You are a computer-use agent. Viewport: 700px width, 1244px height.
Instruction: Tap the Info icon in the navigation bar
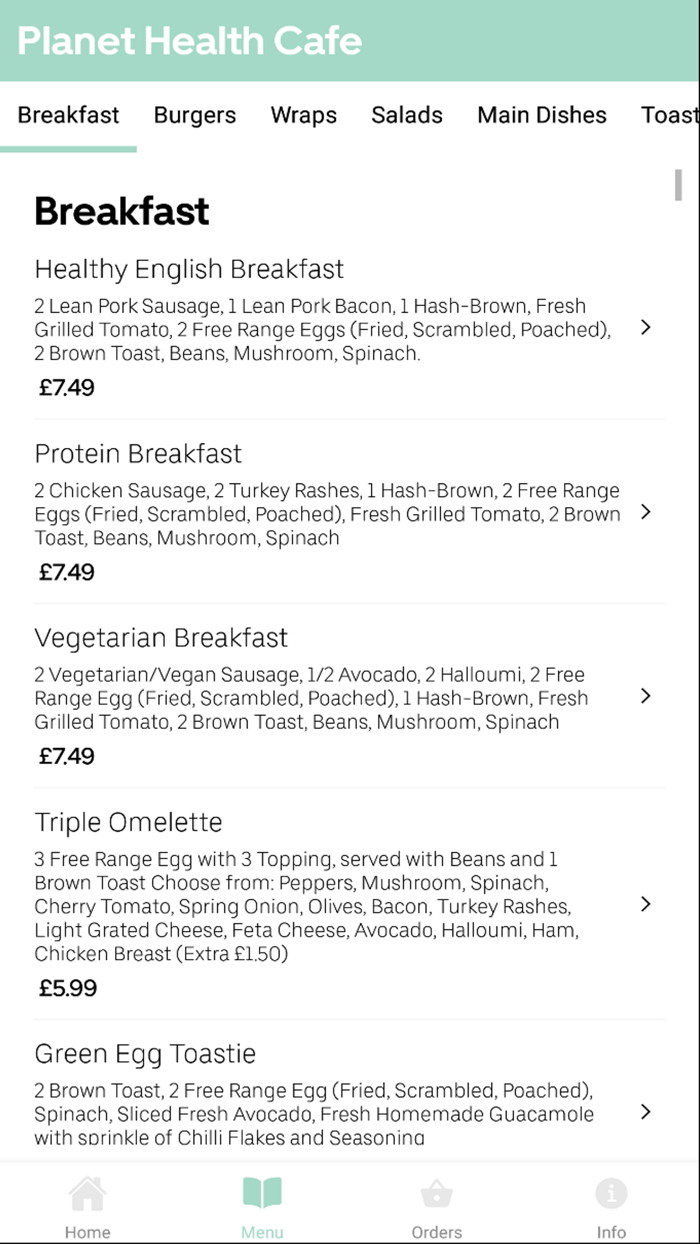[x=611, y=1192]
